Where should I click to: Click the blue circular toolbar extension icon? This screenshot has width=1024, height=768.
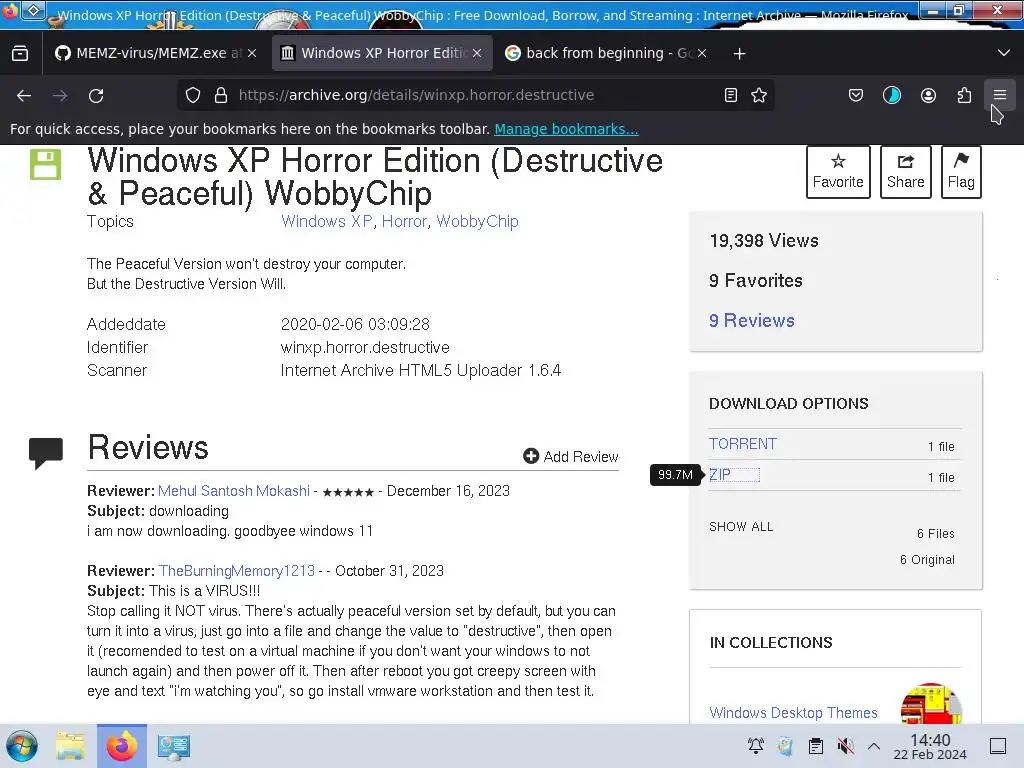pos(891,95)
